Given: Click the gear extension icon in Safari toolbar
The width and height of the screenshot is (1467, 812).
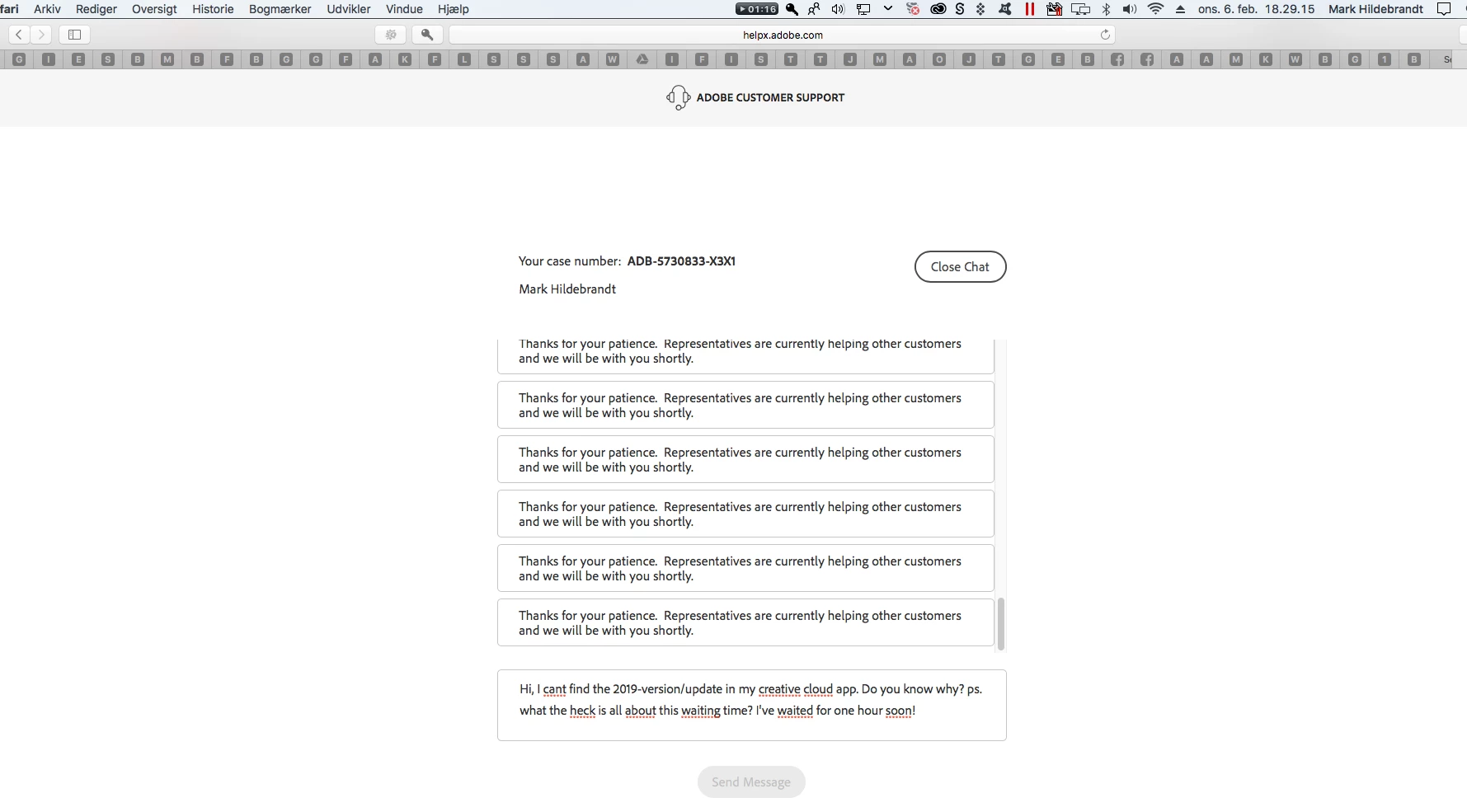Looking at the screenshot, I should (x=391, y=35).
